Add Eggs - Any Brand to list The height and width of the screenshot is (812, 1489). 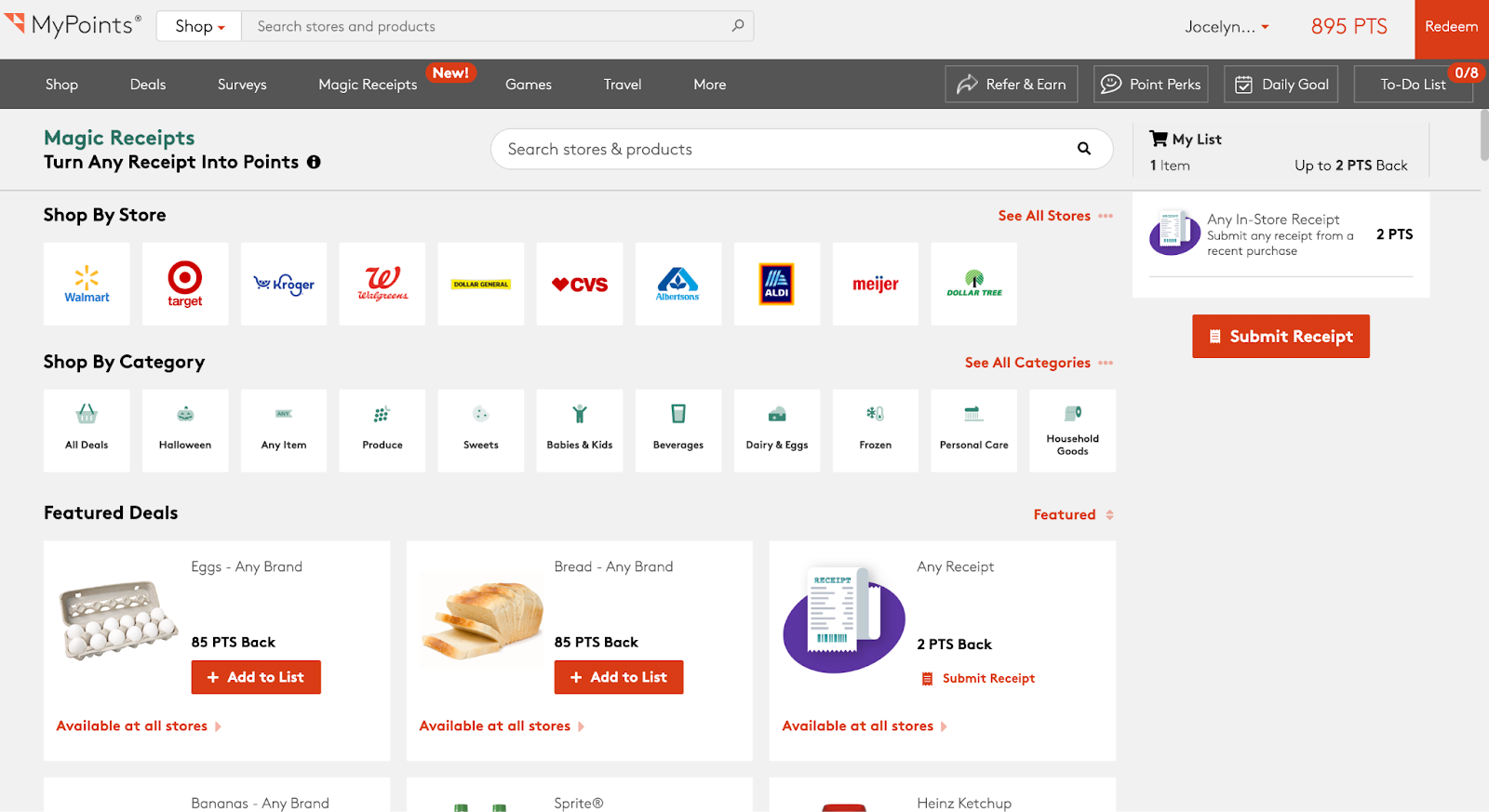click(256, 677)
